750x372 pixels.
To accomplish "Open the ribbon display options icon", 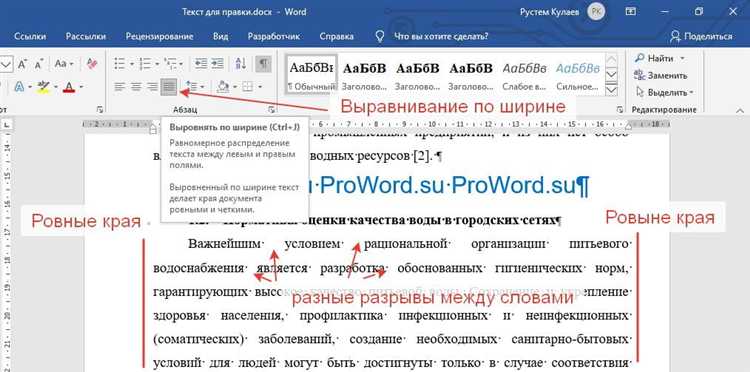I will pyautogui.click(x=631, y=11).
